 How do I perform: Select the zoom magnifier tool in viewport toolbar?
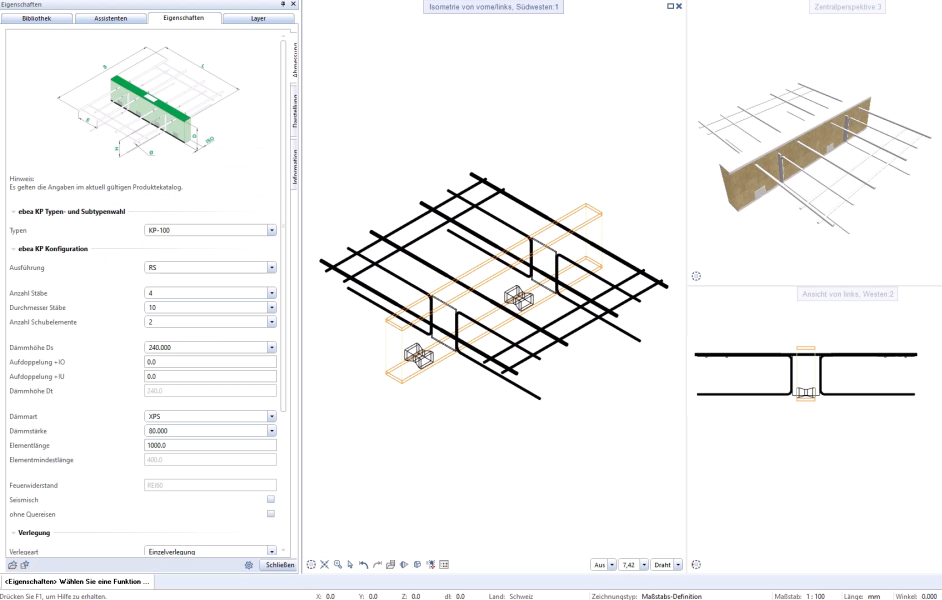click(x=338, y=564)
